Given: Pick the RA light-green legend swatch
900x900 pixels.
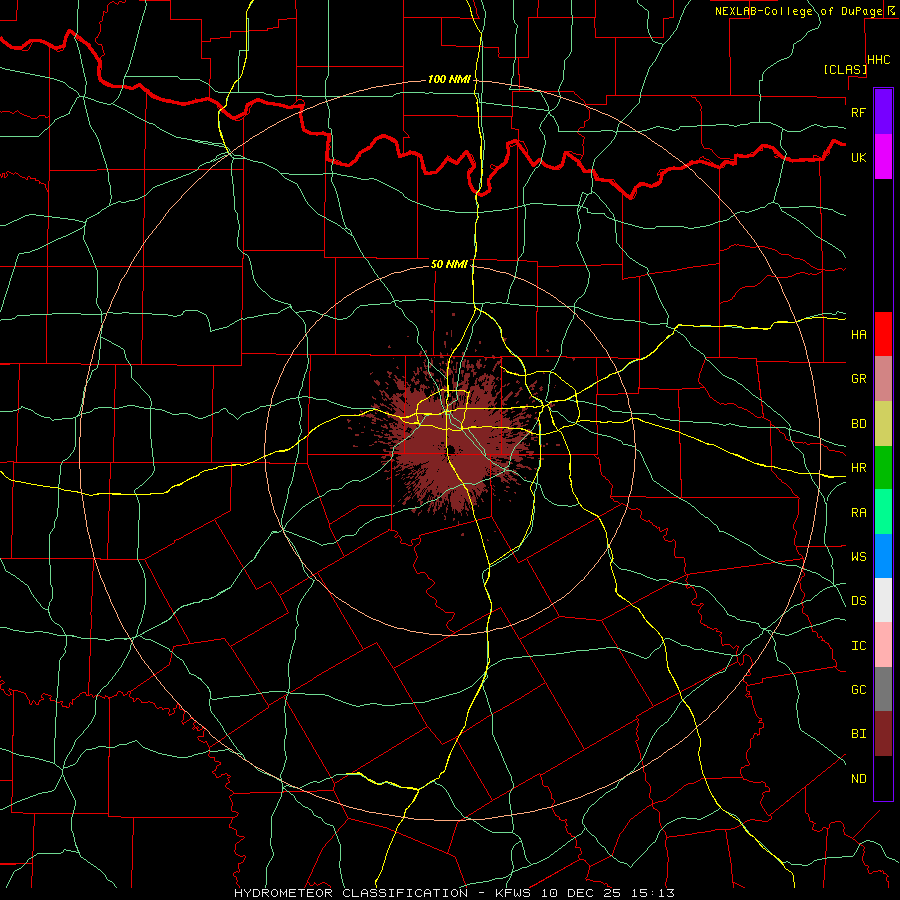Looking at the screenshot, I should (883, 512).
